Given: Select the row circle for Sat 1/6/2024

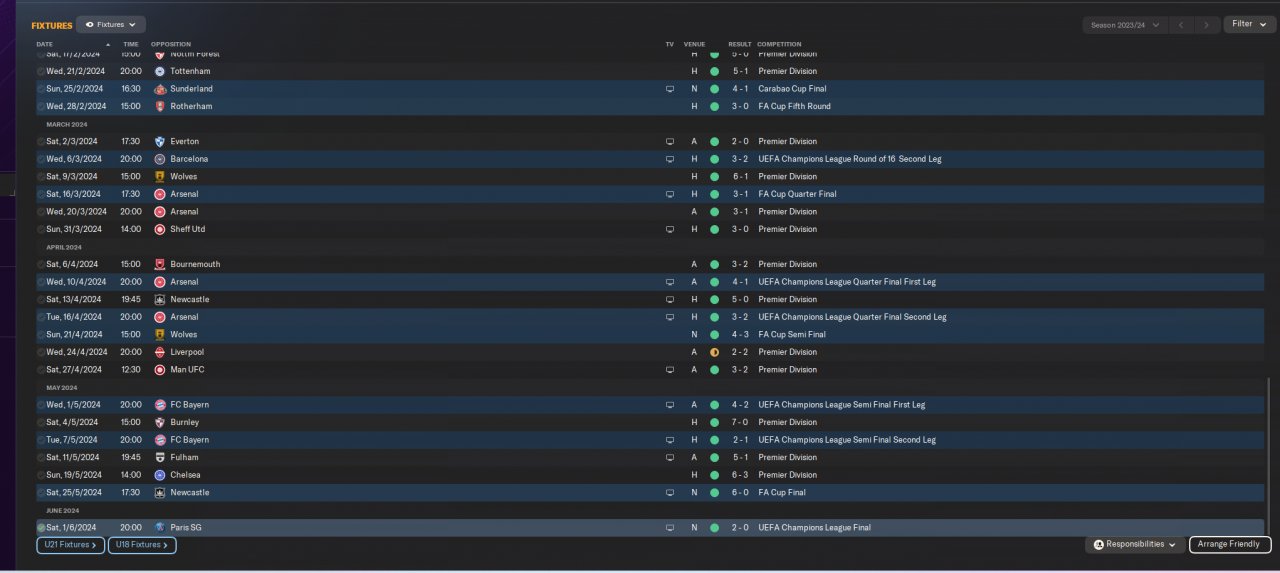Looking at the screenshot, I should [41, 527].
